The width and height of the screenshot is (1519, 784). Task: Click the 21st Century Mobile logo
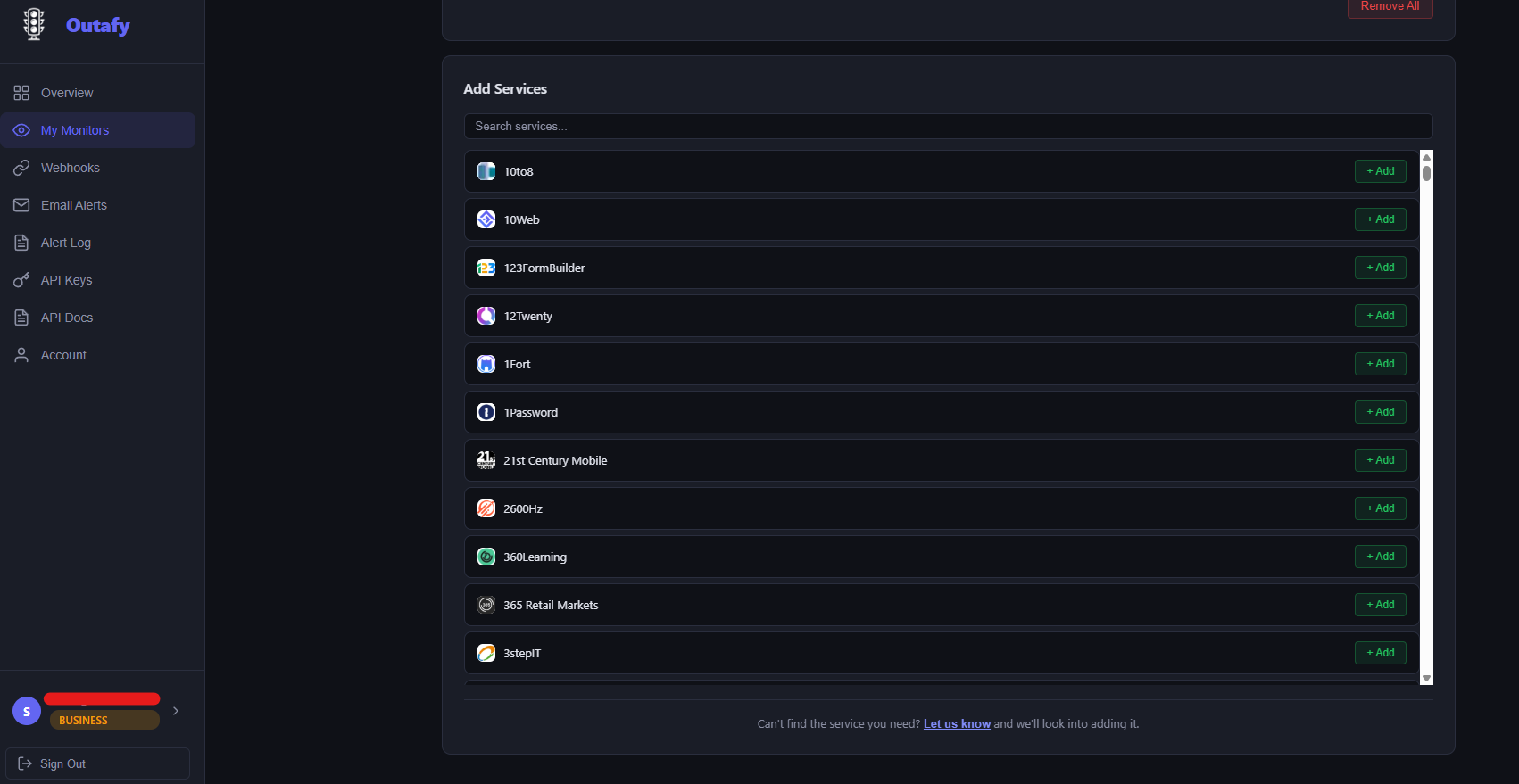(486, 460)
